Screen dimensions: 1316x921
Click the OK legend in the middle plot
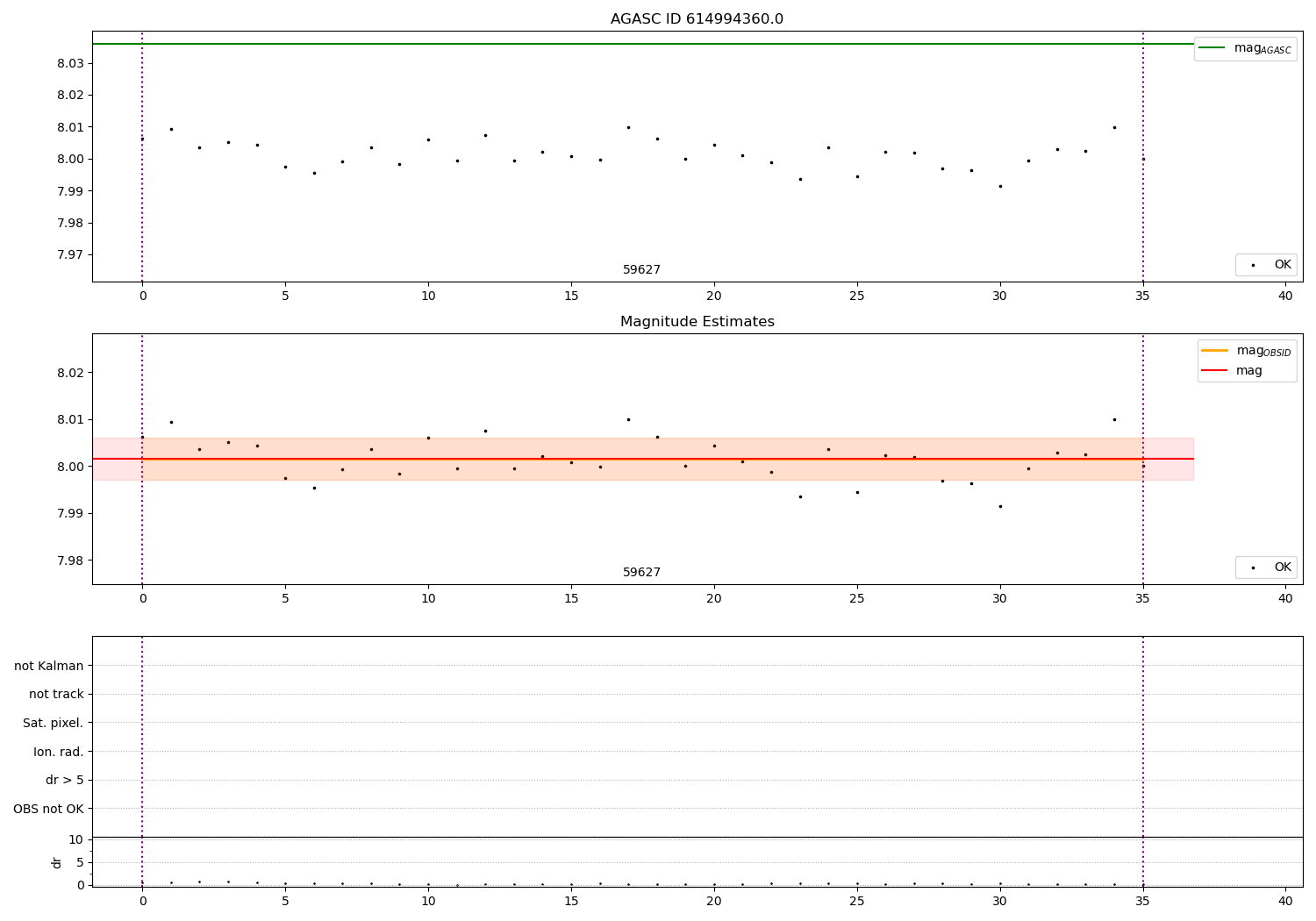click(1266, 568)
